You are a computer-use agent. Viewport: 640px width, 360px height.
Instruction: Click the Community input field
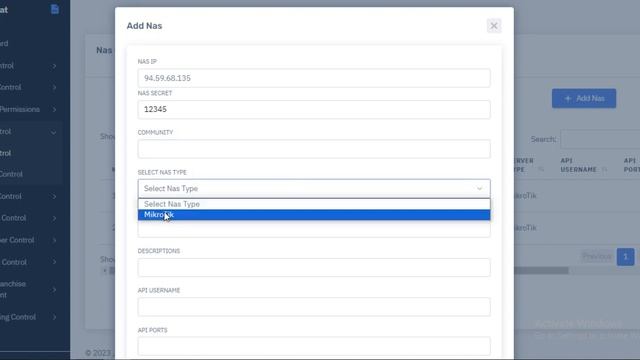coord(314,149)
